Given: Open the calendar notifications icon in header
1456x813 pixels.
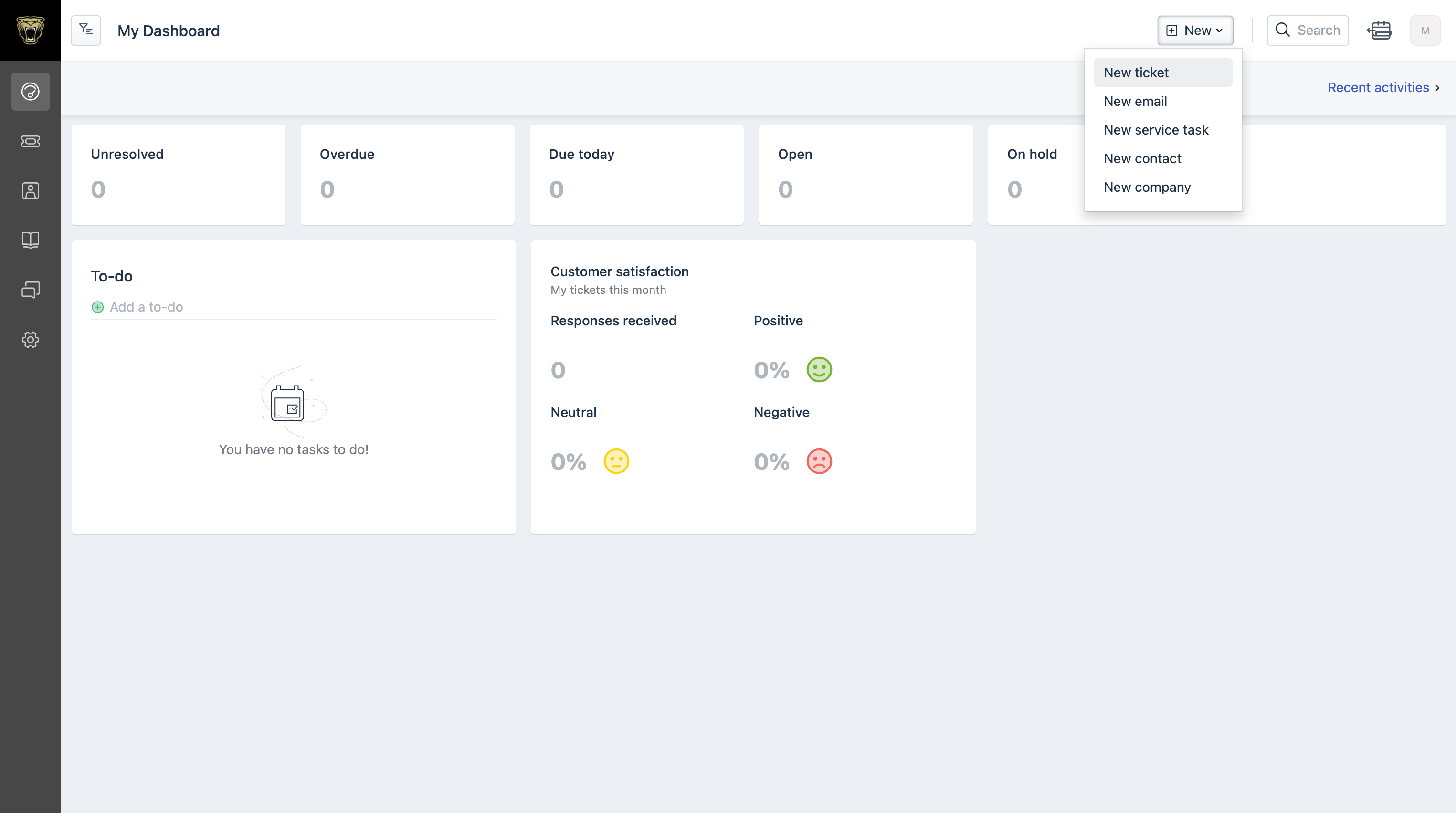Looking at the screenshot, I should coord(1379,31).
